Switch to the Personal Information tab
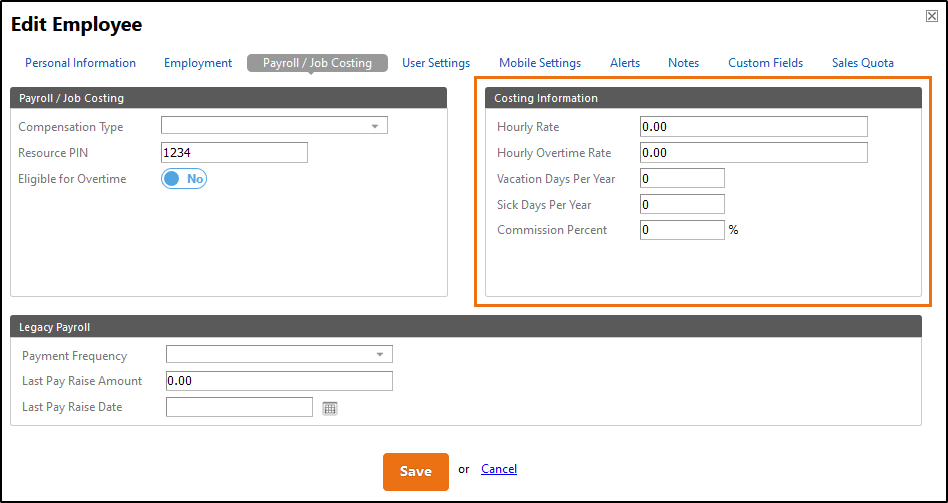This screenshot has width=948, height=503. click(80, 63)
